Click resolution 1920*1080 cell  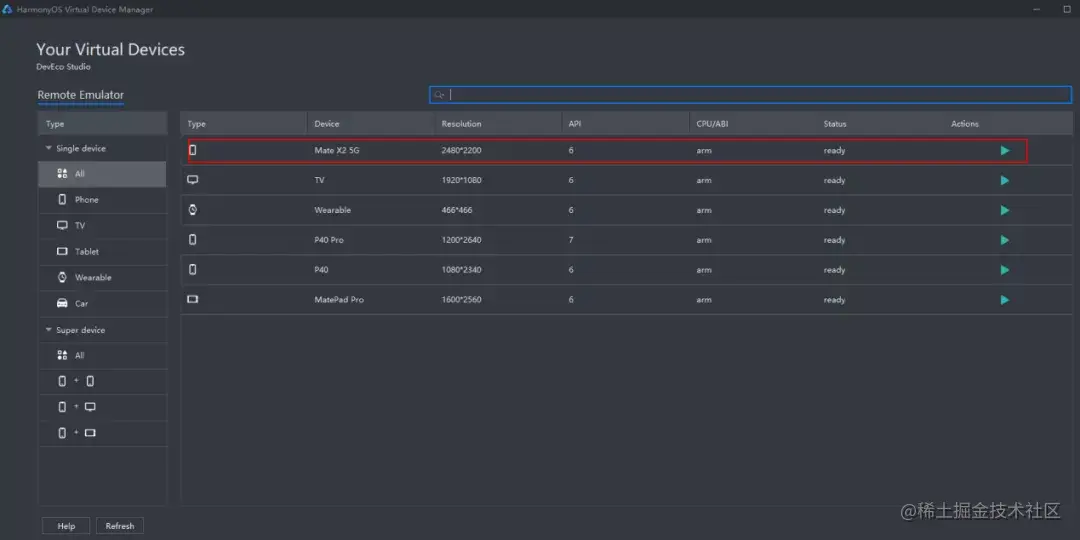(461, 180)
